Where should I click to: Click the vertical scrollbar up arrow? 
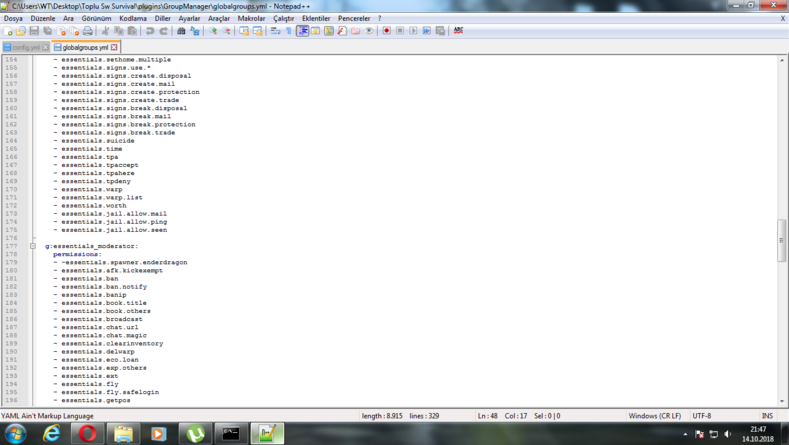point(782,60)
